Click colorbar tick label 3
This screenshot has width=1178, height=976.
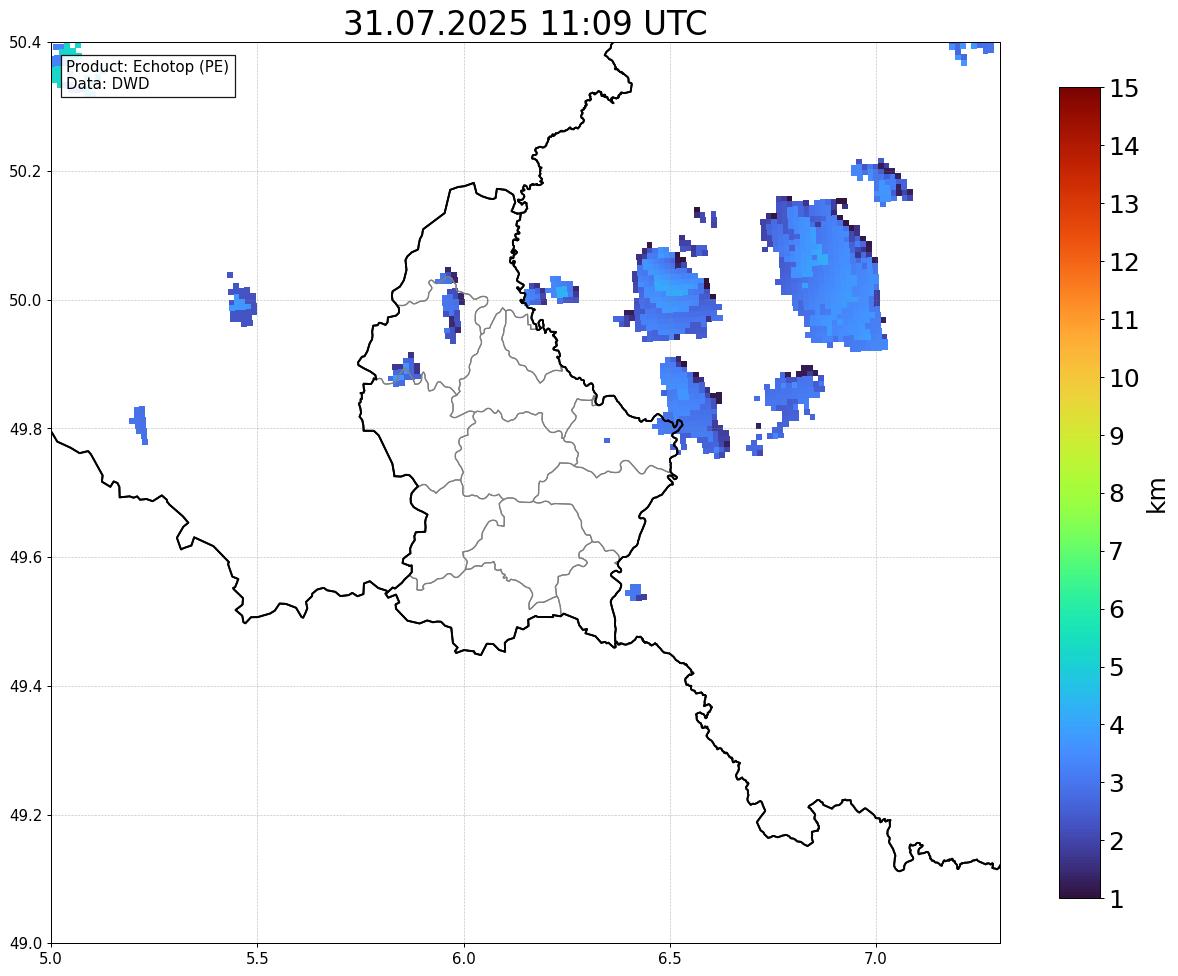pyautogui.click(x=1116, y=783)
